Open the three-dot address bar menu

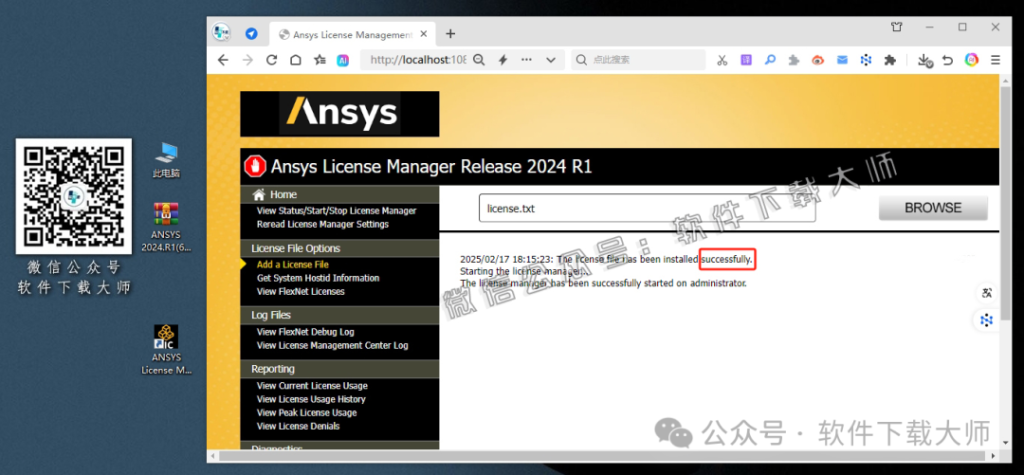(x=526, y=60)
